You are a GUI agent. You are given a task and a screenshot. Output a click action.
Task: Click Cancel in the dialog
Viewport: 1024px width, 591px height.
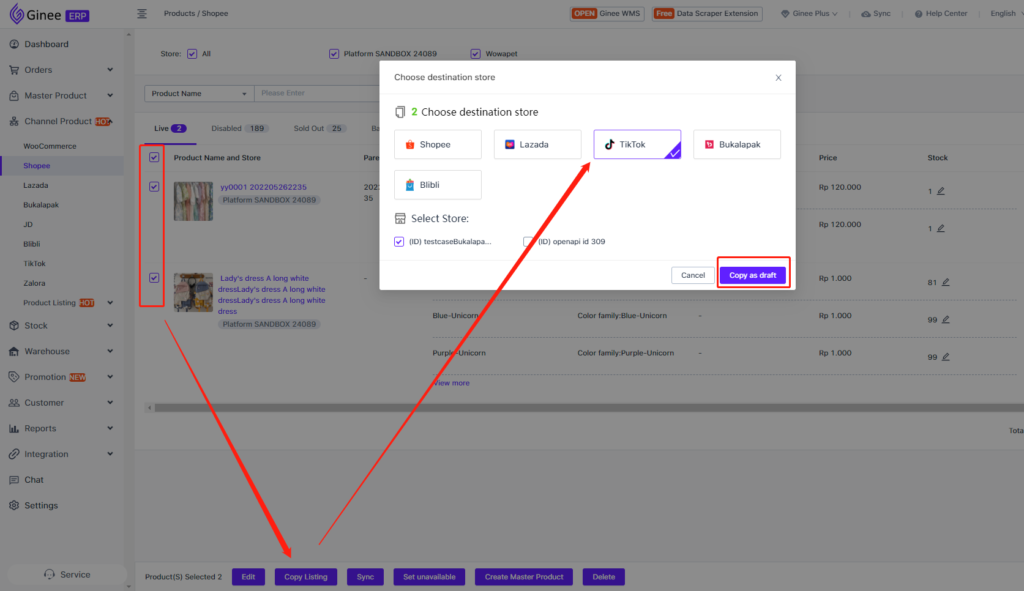pyautogui.click(x=693, y=275)
